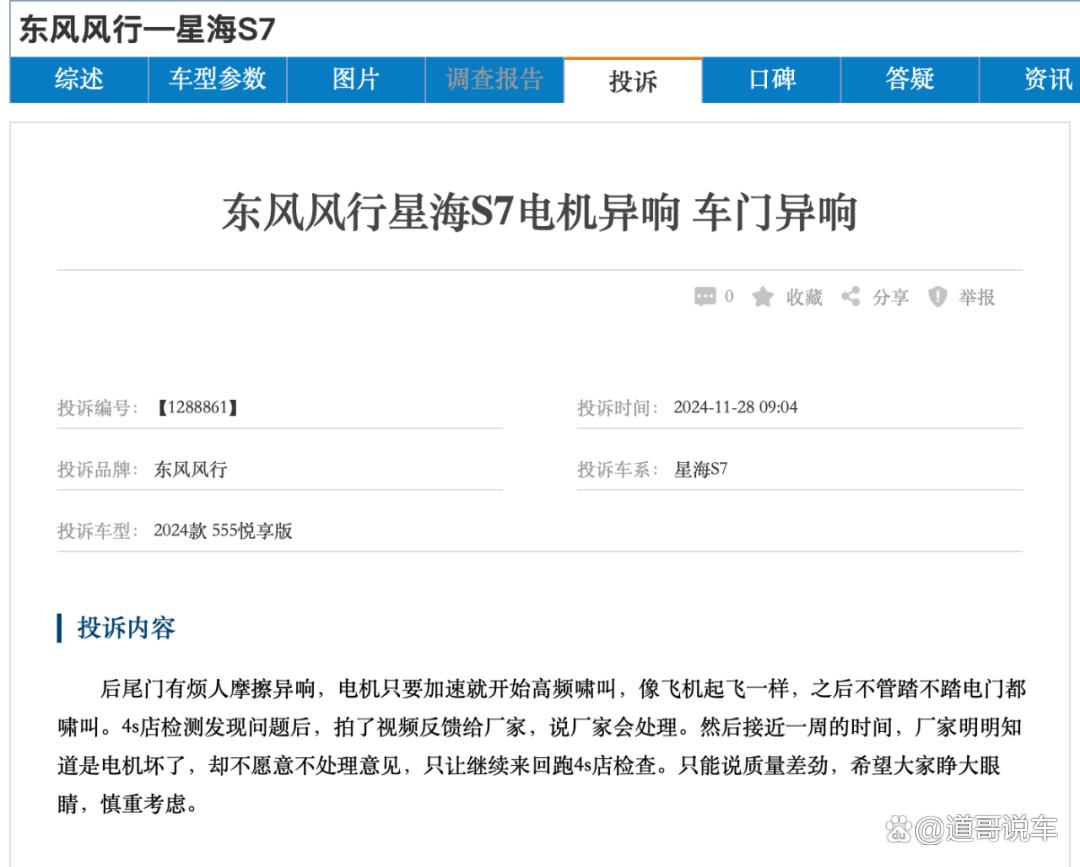Click the 收藏 link
The width and height of the screenshot is (1080, 867).
tap(804, 297)
